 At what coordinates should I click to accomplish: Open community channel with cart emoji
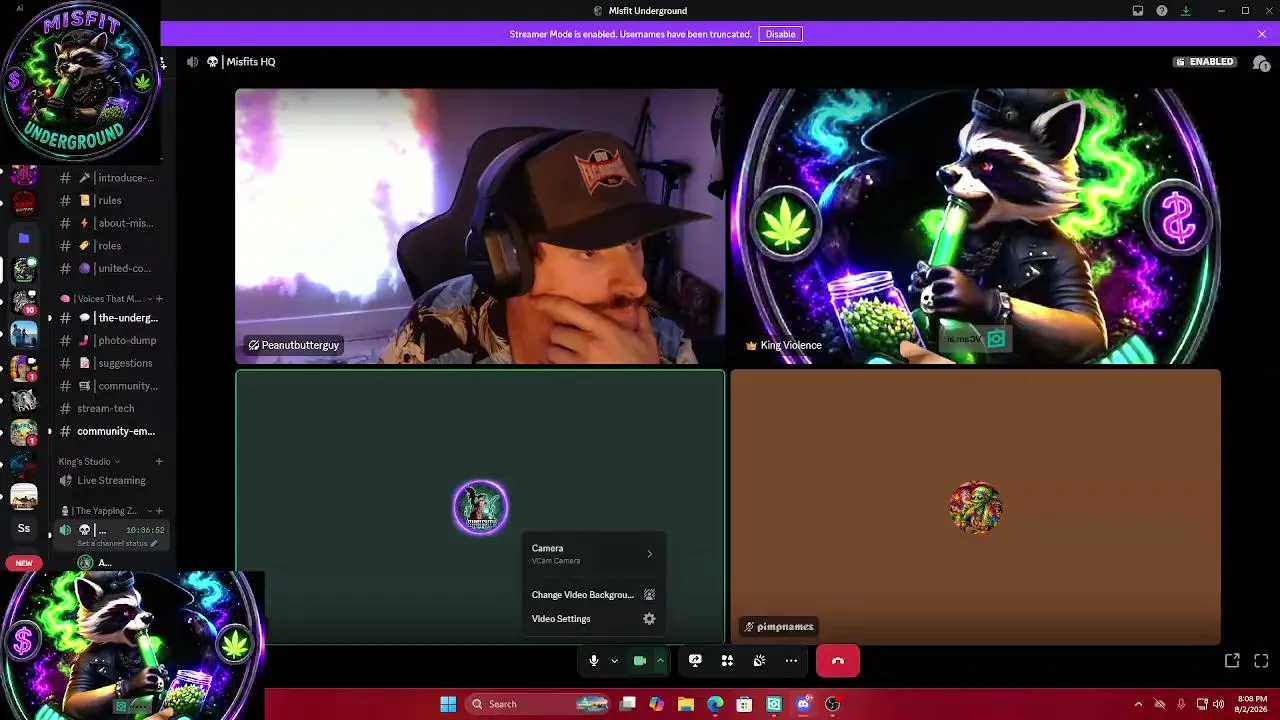110,386
